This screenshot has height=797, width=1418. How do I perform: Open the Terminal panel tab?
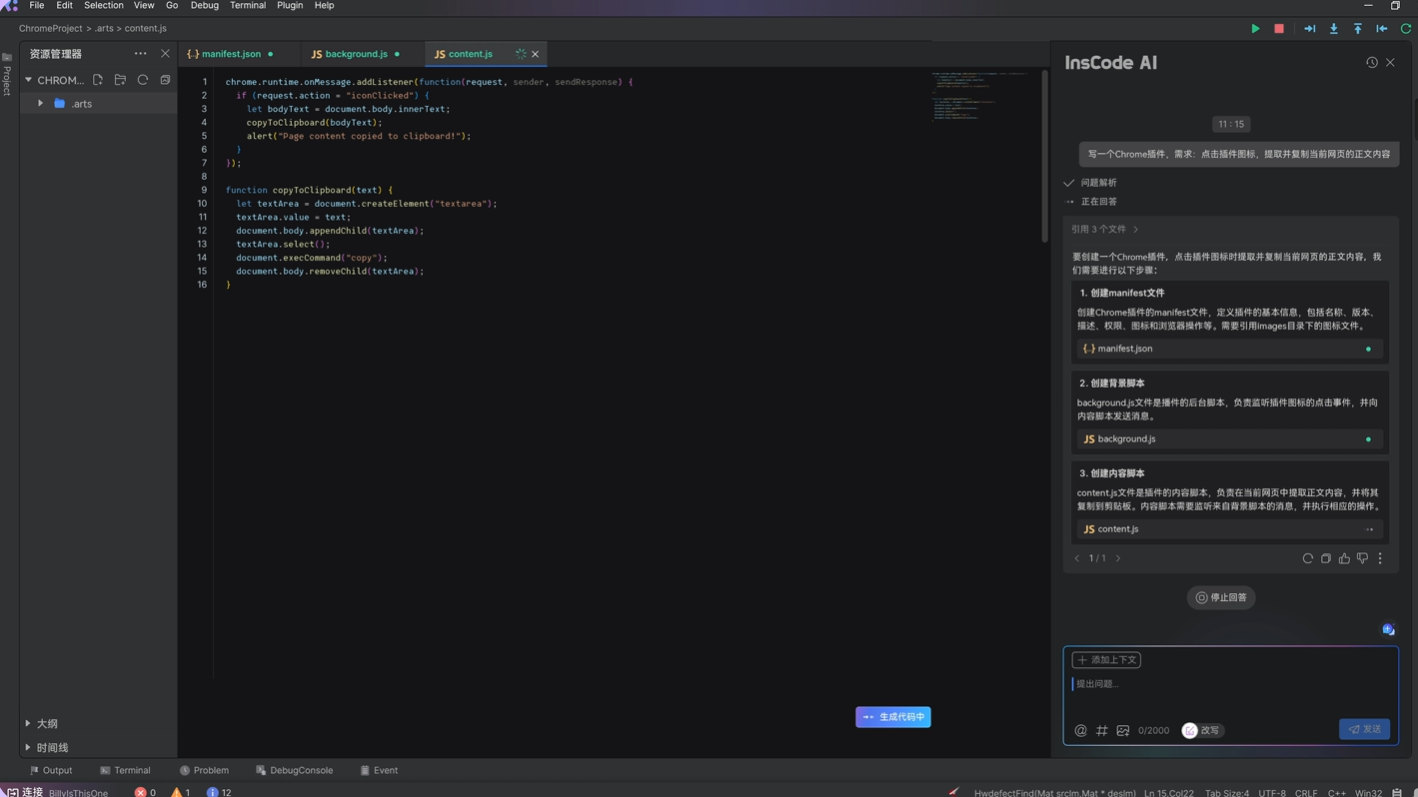coord(125,771)
